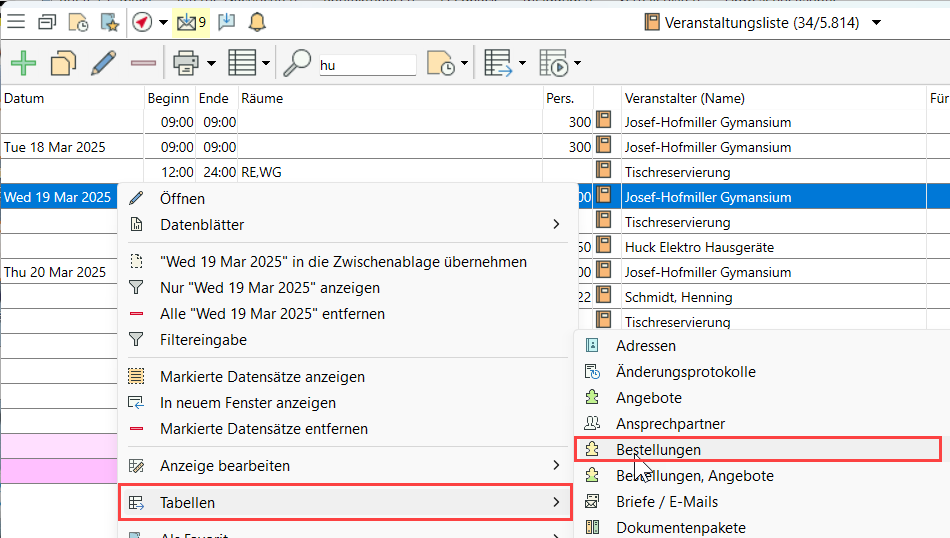Viewport: 950px width, 538px height.
Task: Open the printer dropdown arrow
Action: pyautogui.click(x=211, y=65)
